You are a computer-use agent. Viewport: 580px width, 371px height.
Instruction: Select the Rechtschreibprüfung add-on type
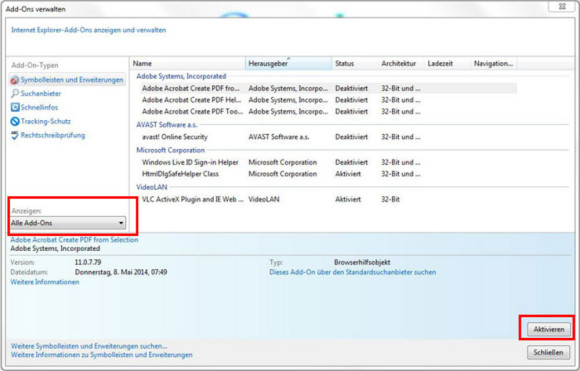[53, 135]
